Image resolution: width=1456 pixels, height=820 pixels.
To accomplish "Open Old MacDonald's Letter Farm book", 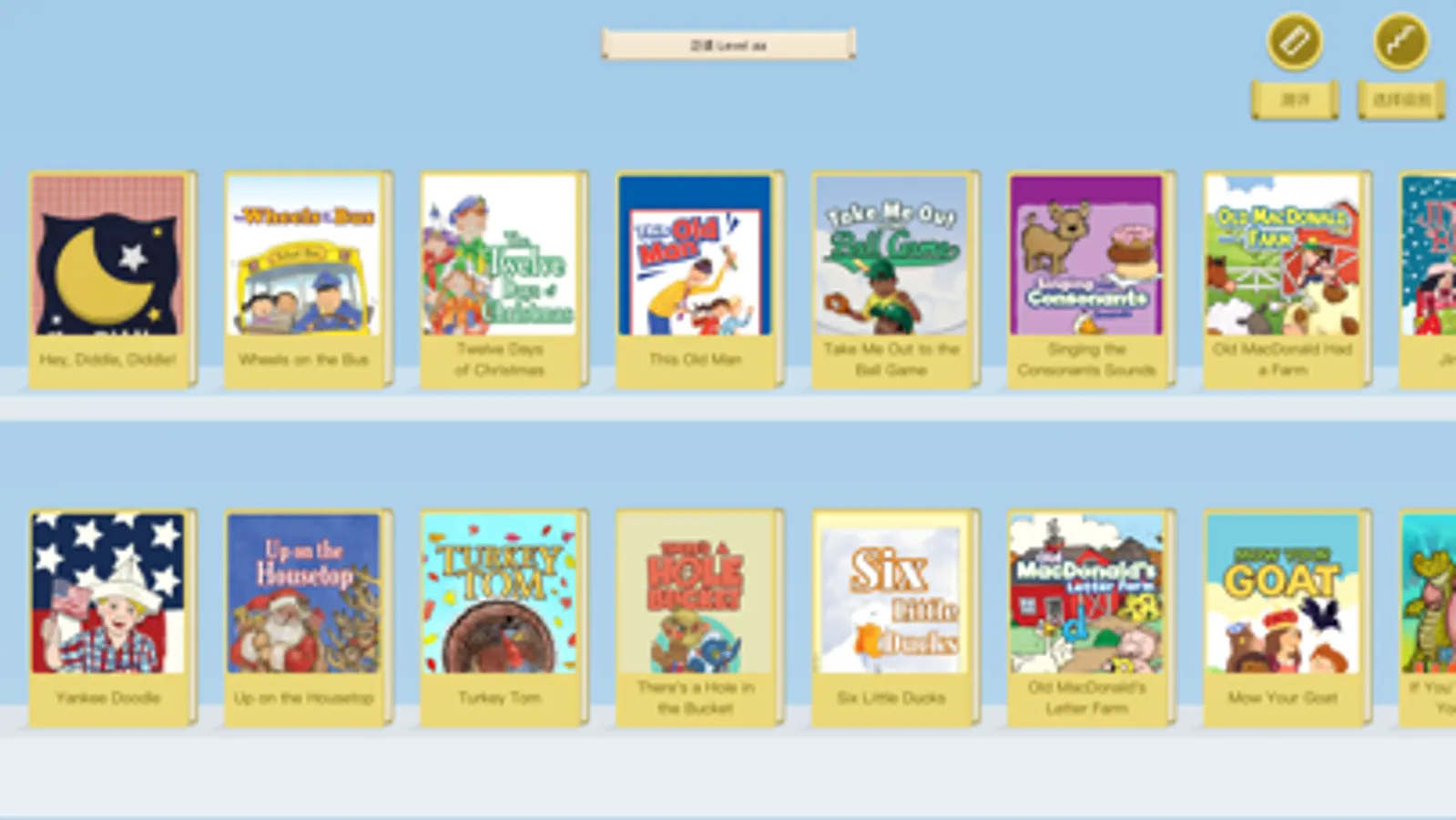I will point(1092,618).
